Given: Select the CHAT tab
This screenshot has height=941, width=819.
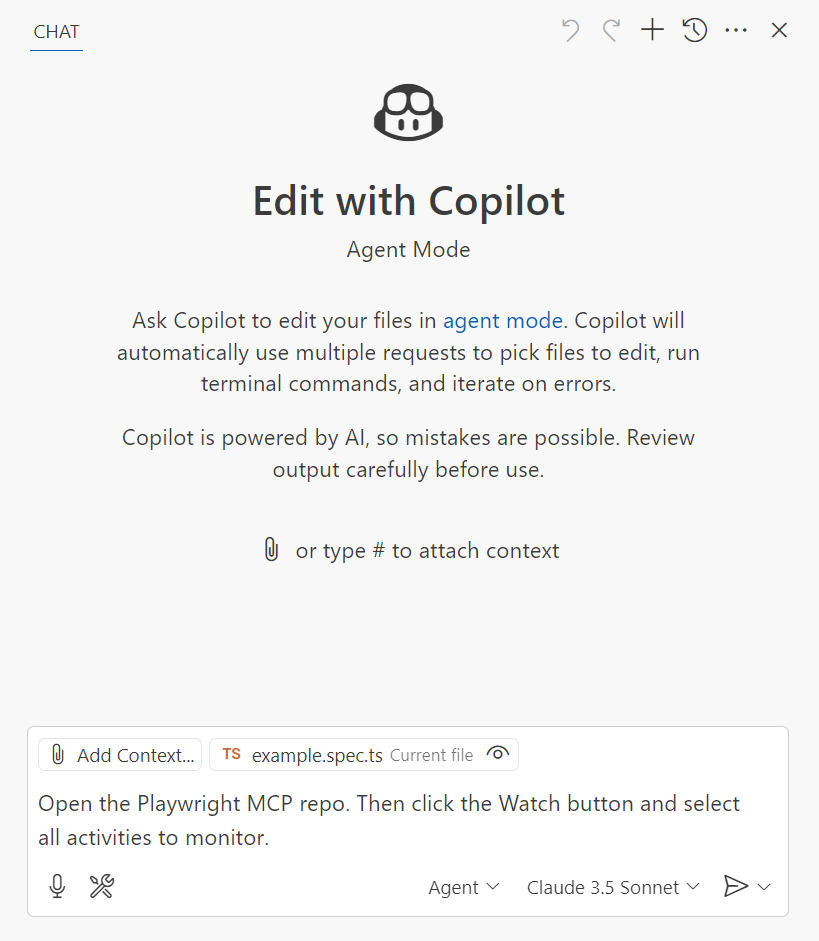Looking at the screenshot, I should pyautogui.click(x=56, y=31).
